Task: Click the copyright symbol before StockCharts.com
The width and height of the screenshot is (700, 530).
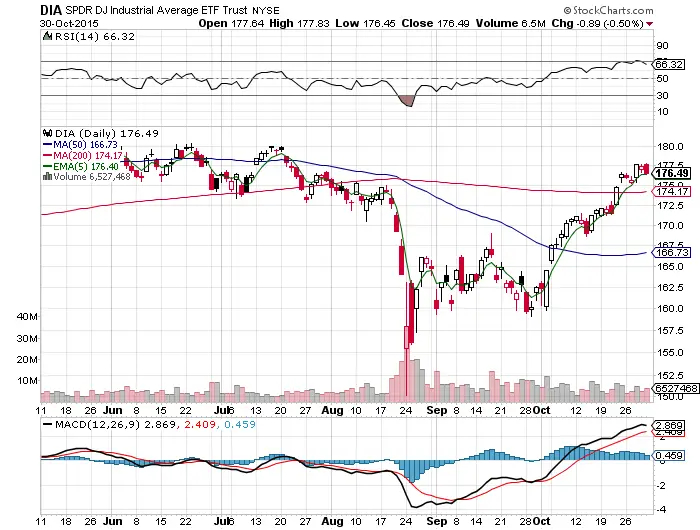Action: (x=567, y=10)
